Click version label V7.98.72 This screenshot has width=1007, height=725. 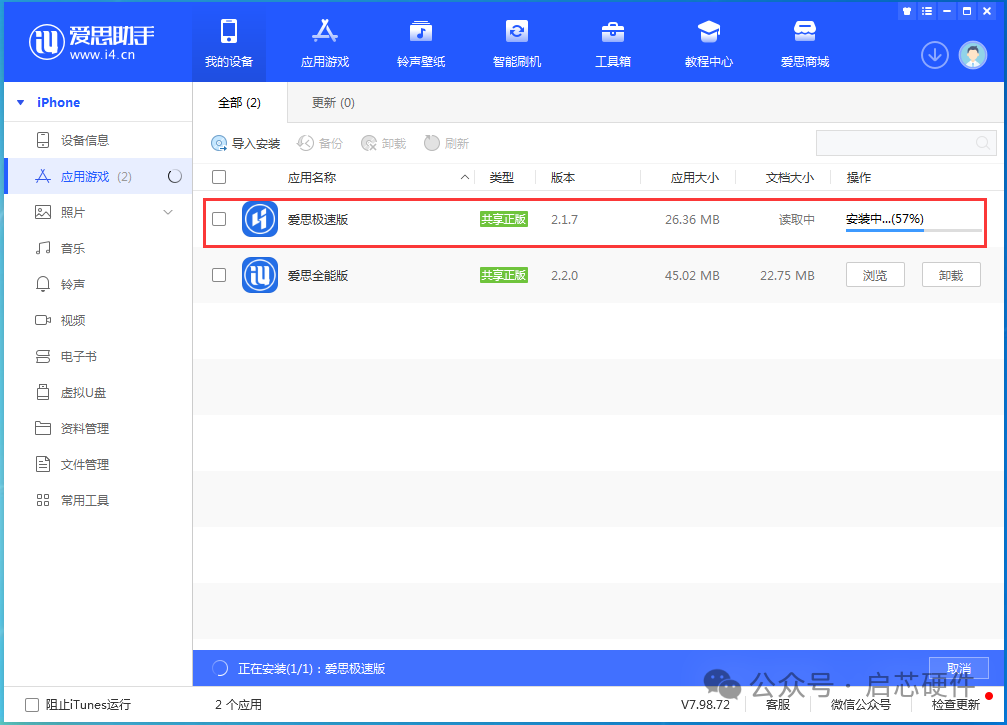pos(705,705)
